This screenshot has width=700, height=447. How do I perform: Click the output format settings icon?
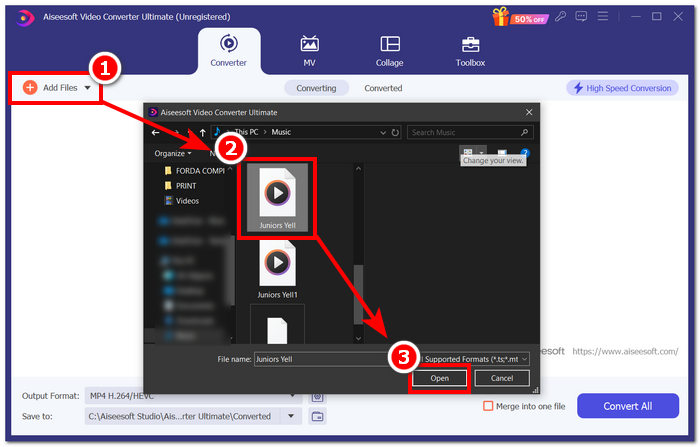coord(318,395)
